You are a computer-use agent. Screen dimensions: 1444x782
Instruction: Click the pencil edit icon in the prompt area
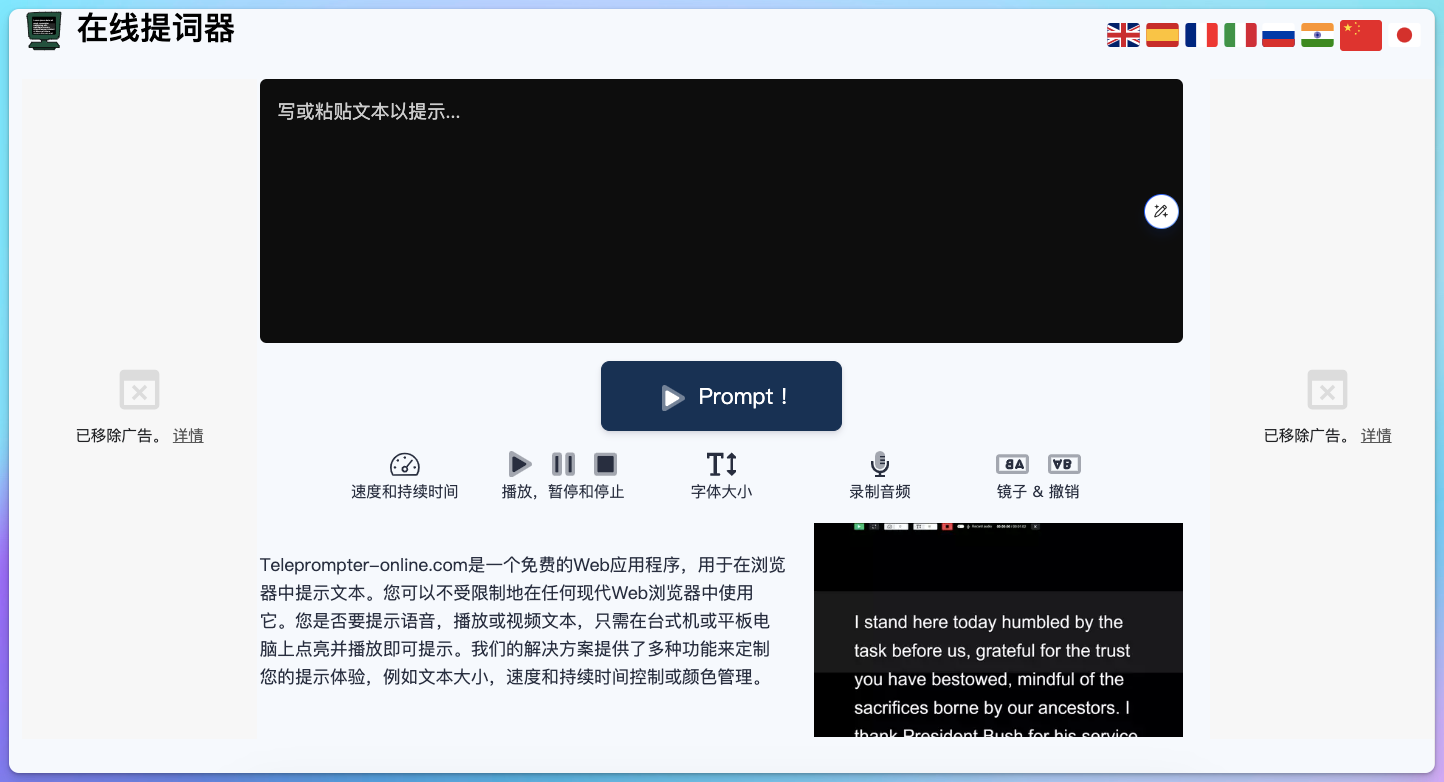(1161, 211)
